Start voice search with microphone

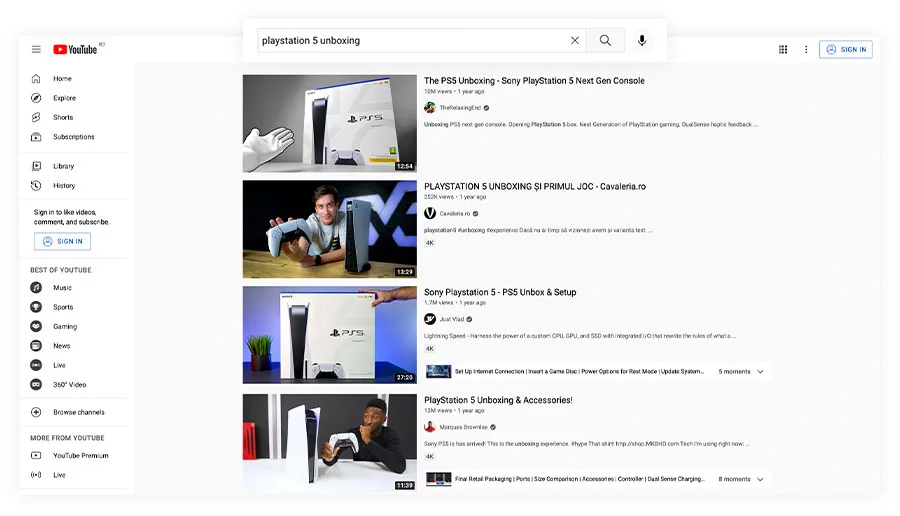click(x=642, y=40)
